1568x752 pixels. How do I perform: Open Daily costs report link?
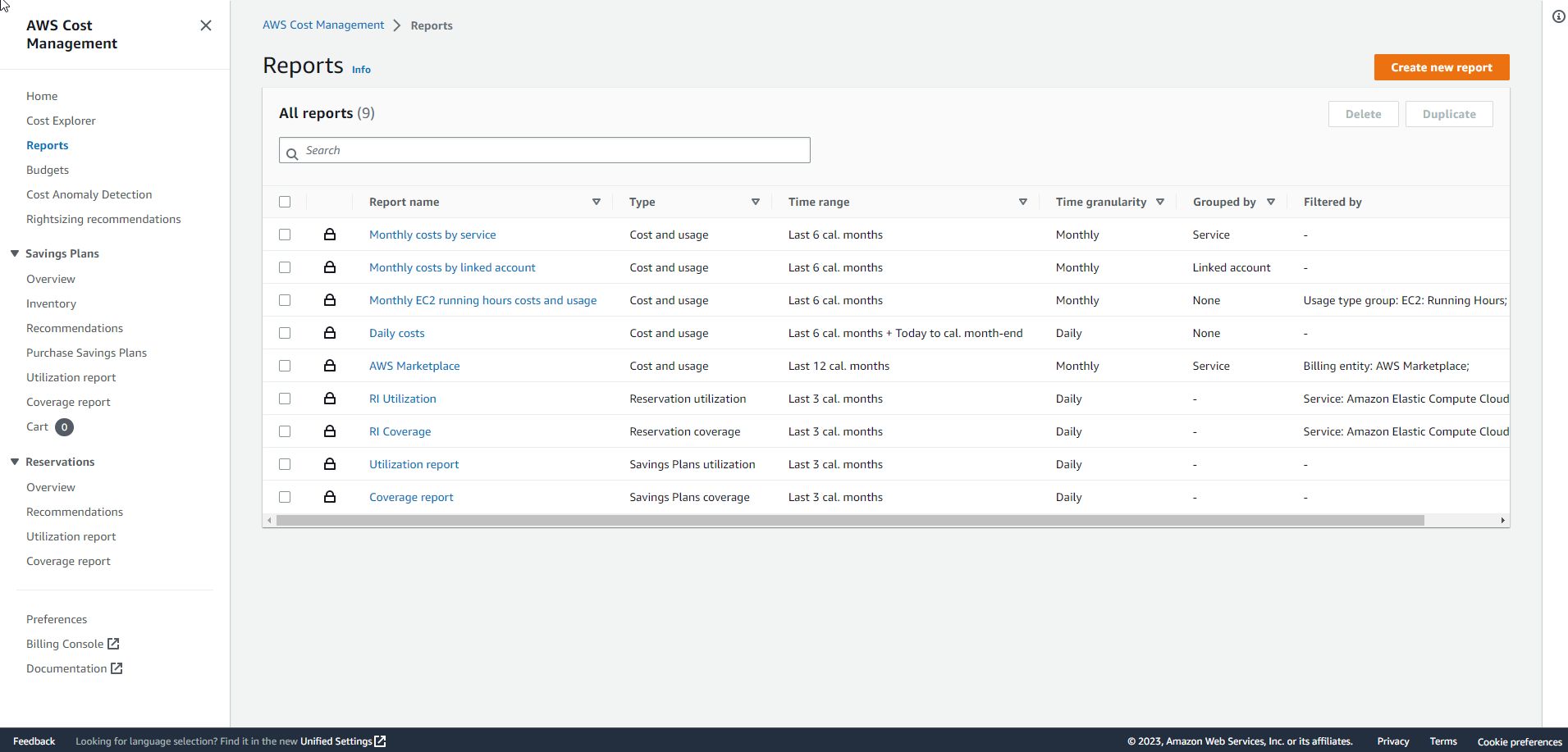click(x=397, y=333)
